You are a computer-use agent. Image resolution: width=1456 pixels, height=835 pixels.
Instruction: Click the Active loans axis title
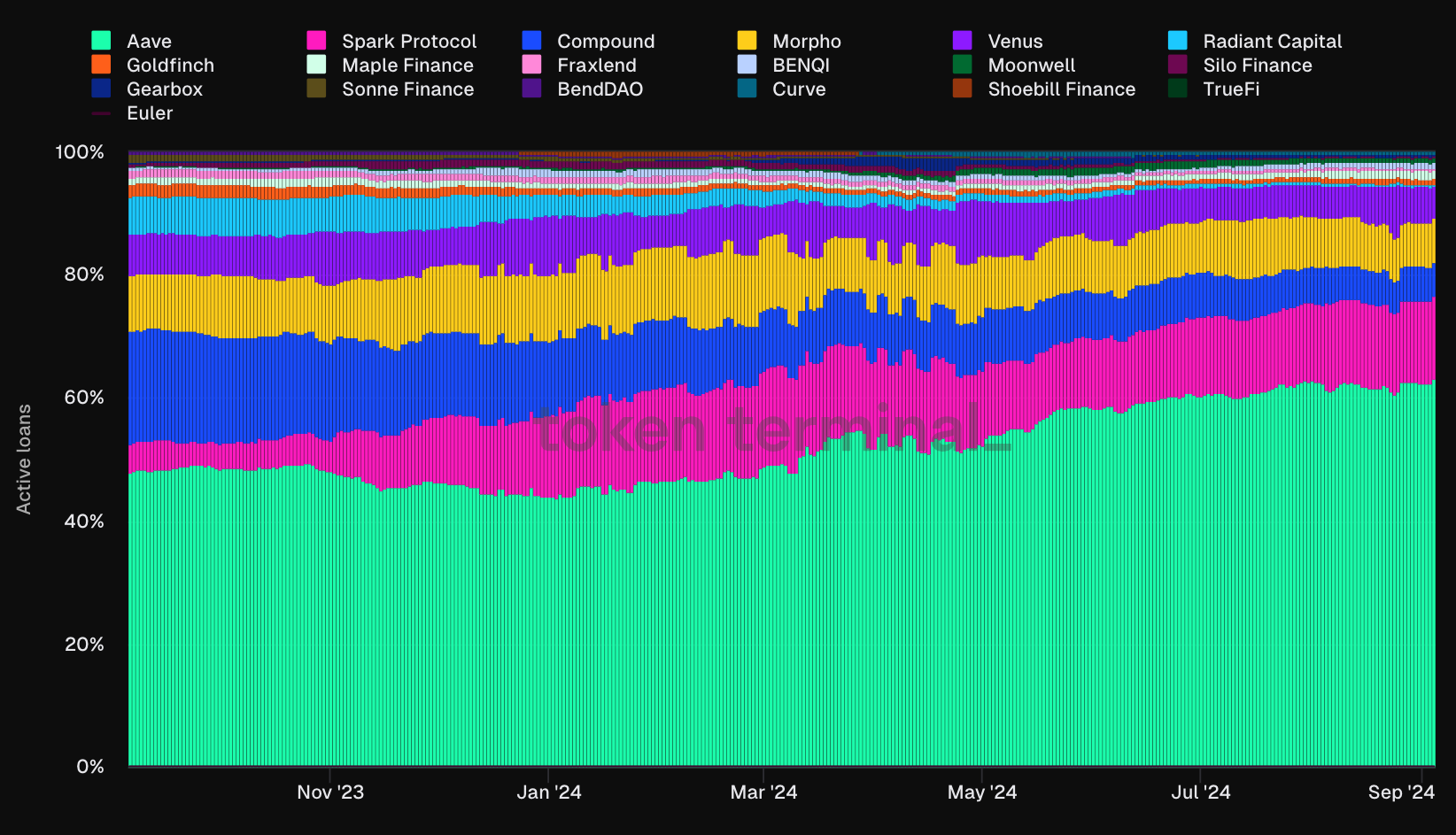click(x=24, y=459)
